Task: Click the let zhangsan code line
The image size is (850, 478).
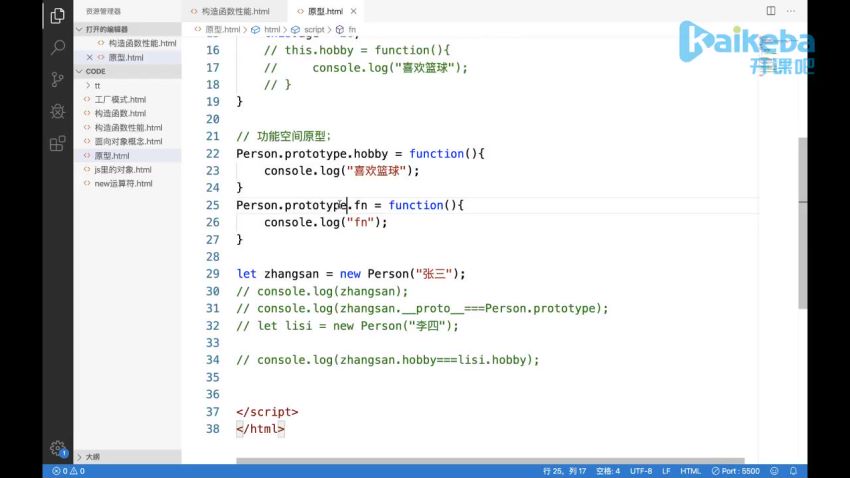Action: tap(351, 274)
